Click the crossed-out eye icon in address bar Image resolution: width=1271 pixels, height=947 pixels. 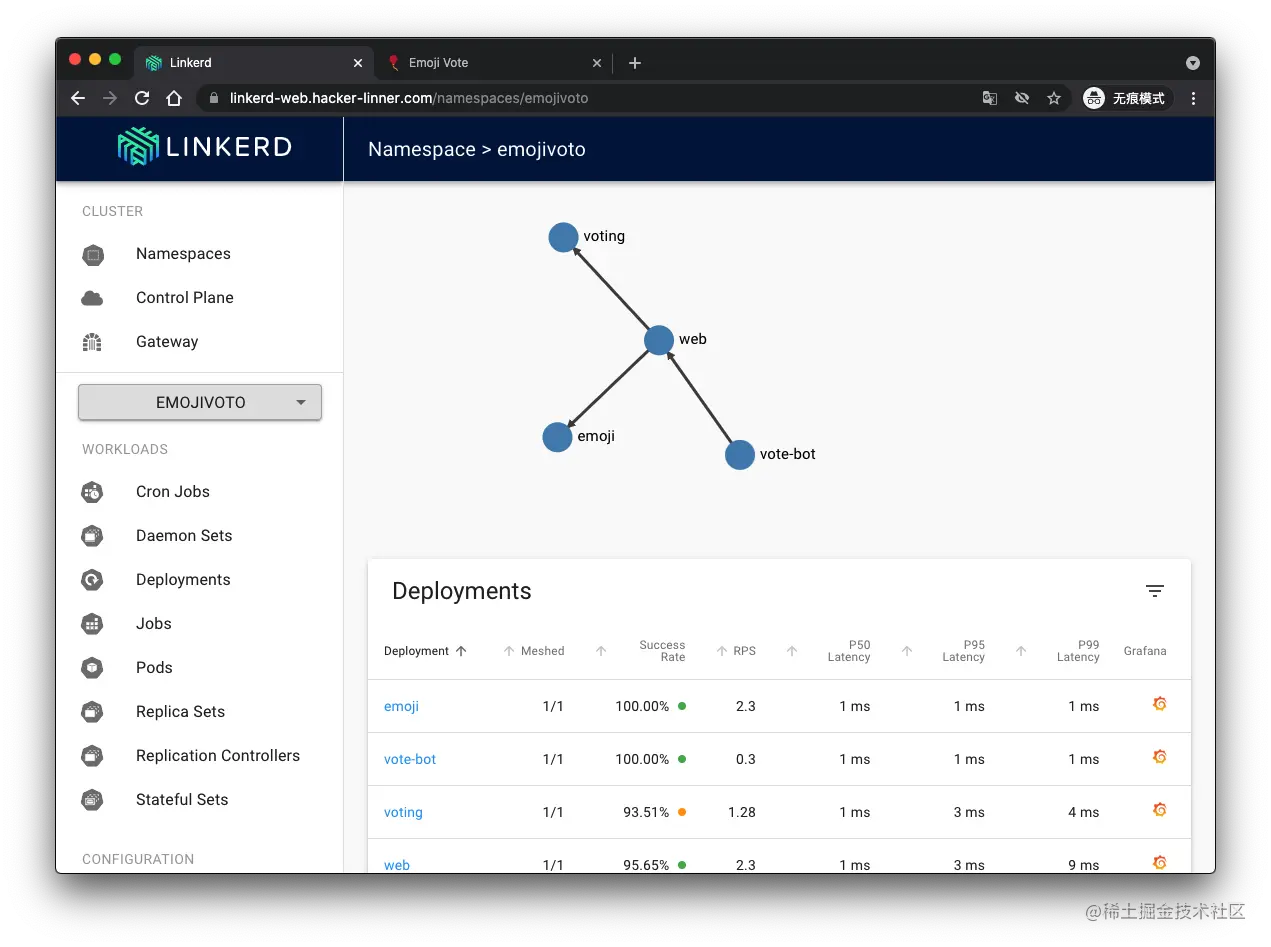coord(1021,98)
